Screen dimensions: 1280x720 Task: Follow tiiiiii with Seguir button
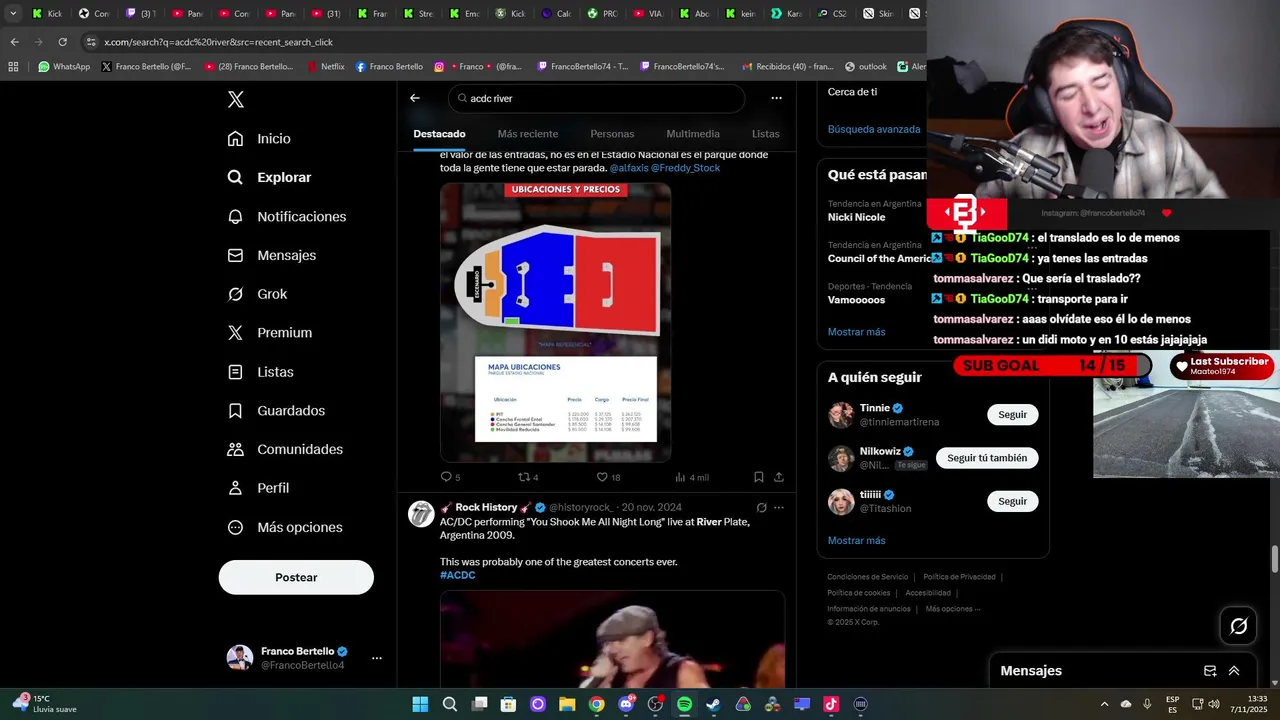tap(1012, 501)
